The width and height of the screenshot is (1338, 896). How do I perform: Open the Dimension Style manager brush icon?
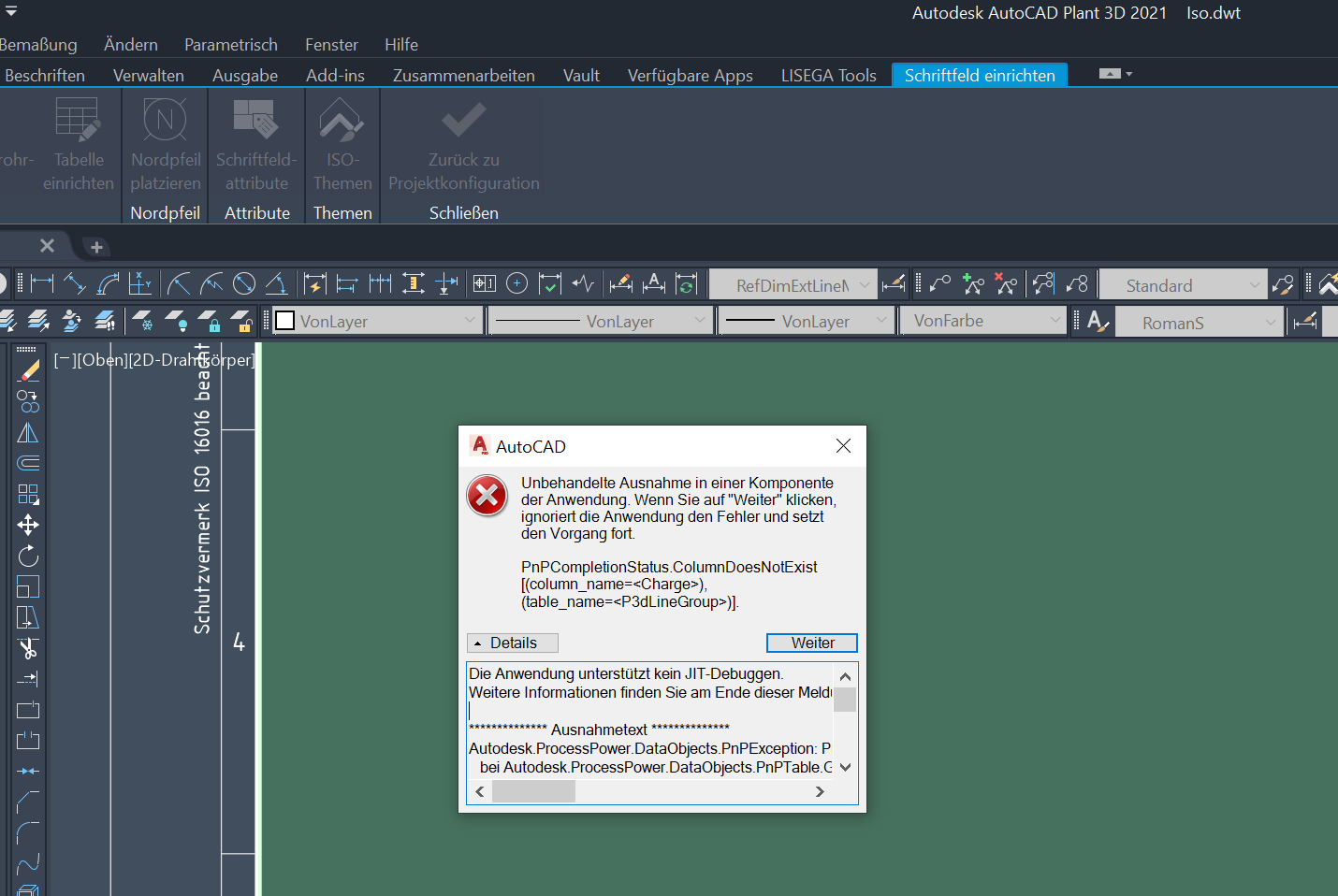click(894, 283)
